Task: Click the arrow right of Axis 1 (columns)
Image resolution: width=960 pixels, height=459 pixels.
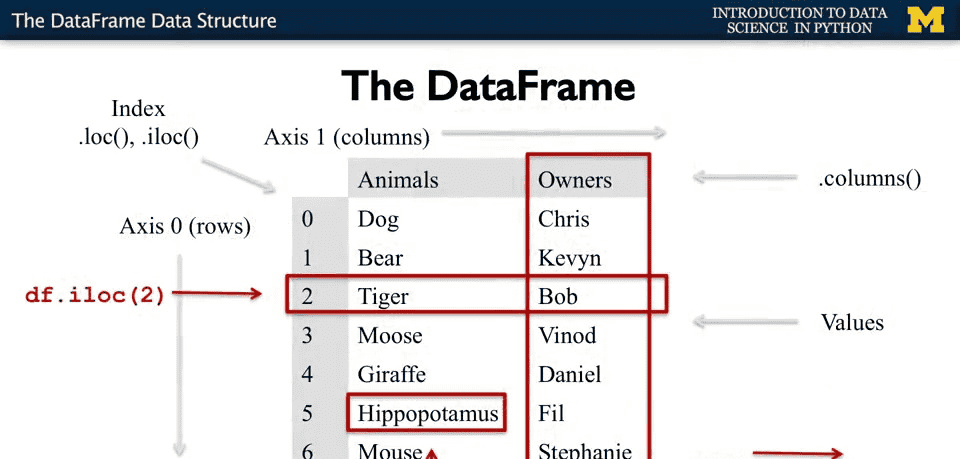Action: (x=553, y=132)
